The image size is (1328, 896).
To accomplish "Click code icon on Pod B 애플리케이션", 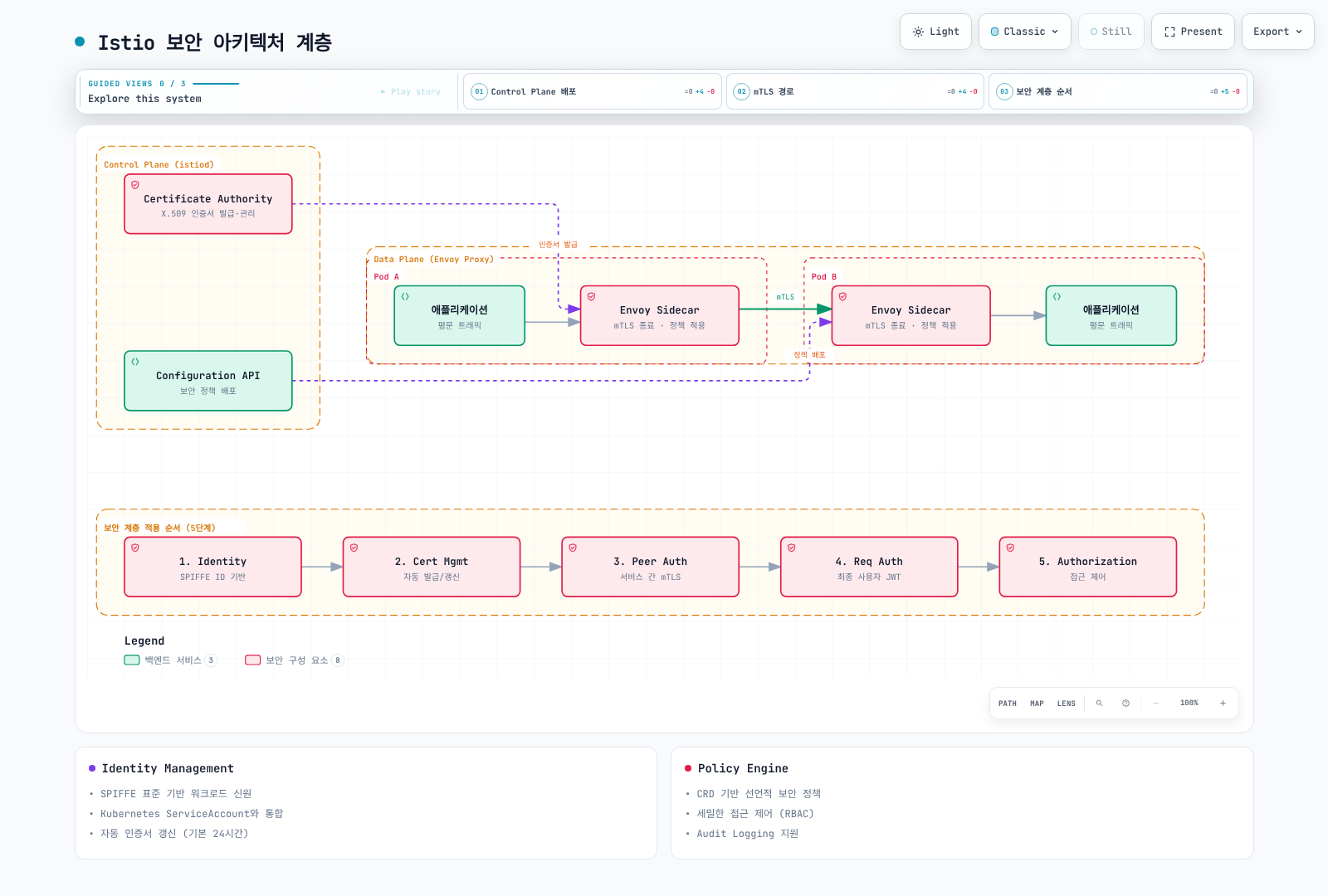I will click(1057, 296).
